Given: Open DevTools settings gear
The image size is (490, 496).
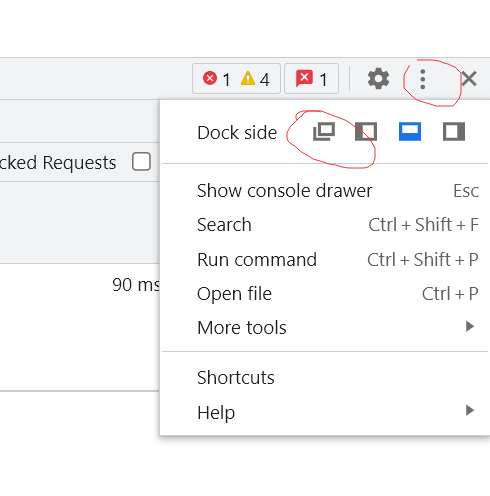Looking at the screenshot, I should tap(378, 79).
